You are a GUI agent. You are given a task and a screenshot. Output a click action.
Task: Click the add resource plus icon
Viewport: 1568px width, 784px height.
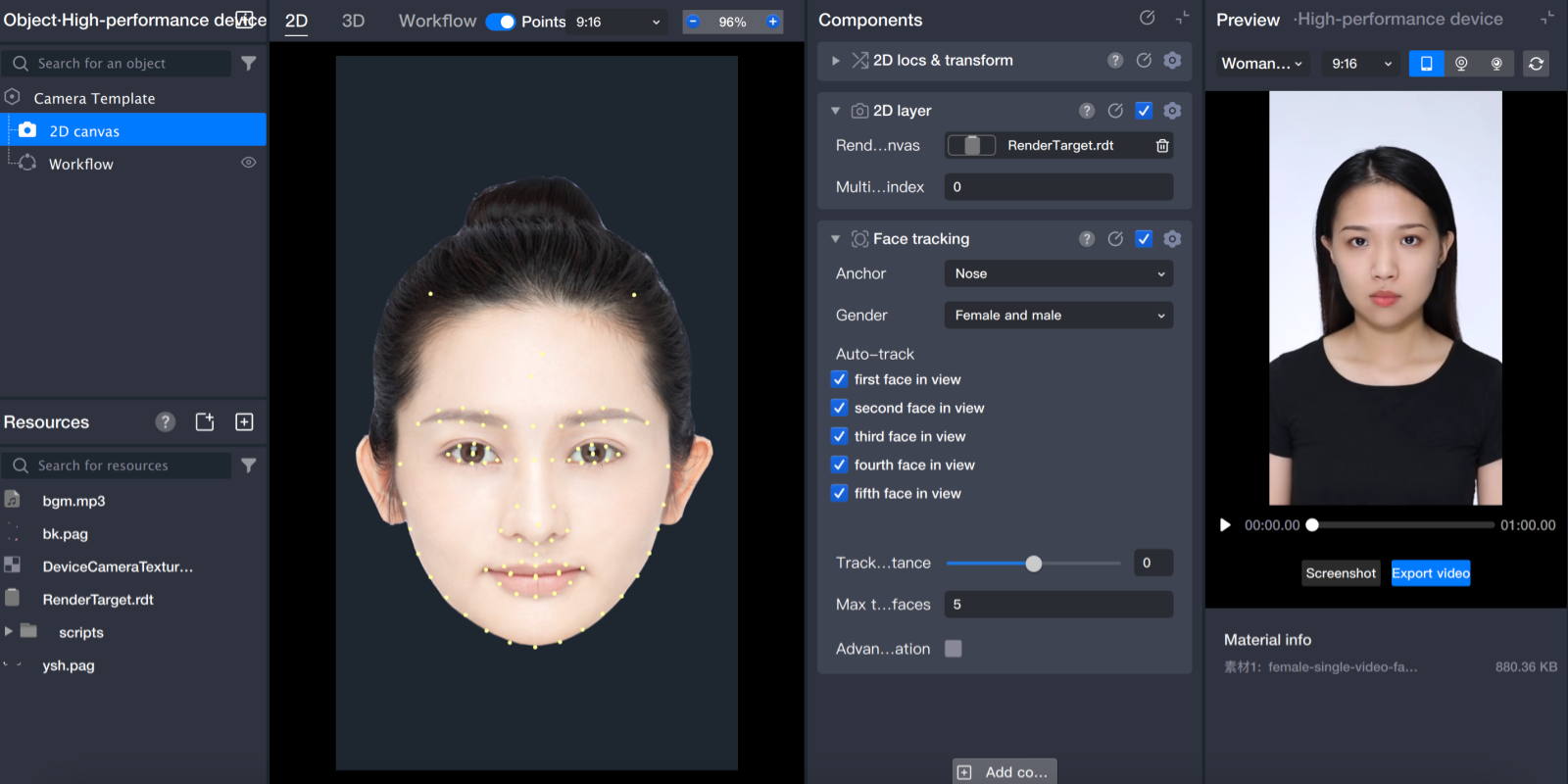(244, 422)
